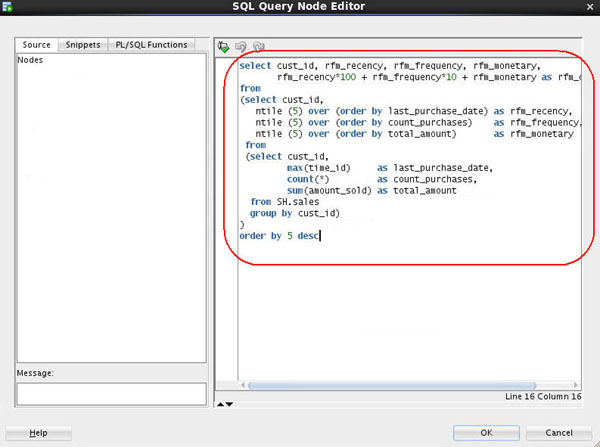Click the Redo icon in editor toolbar

259,47
